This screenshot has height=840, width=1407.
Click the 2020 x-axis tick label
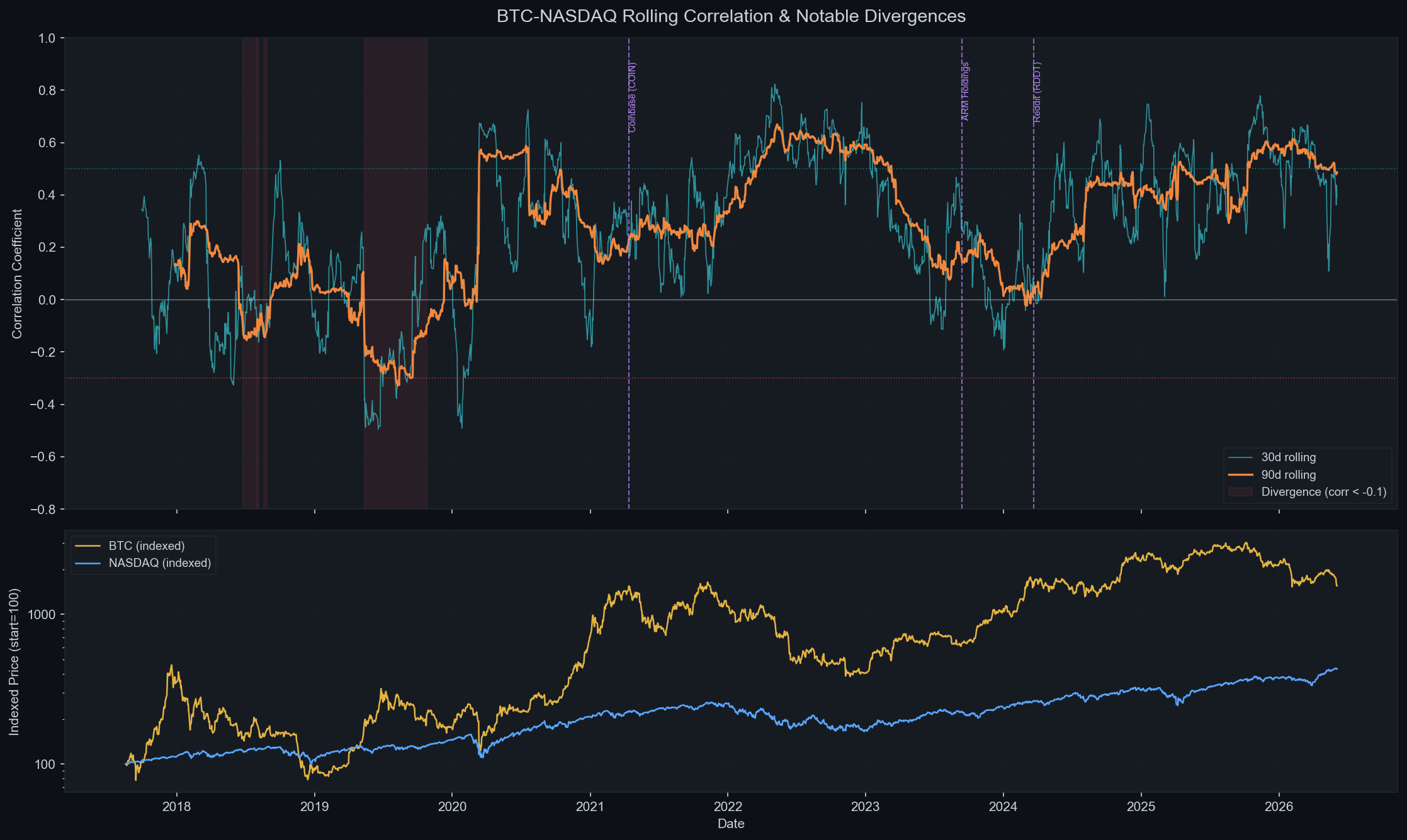(x=452, y=807)
